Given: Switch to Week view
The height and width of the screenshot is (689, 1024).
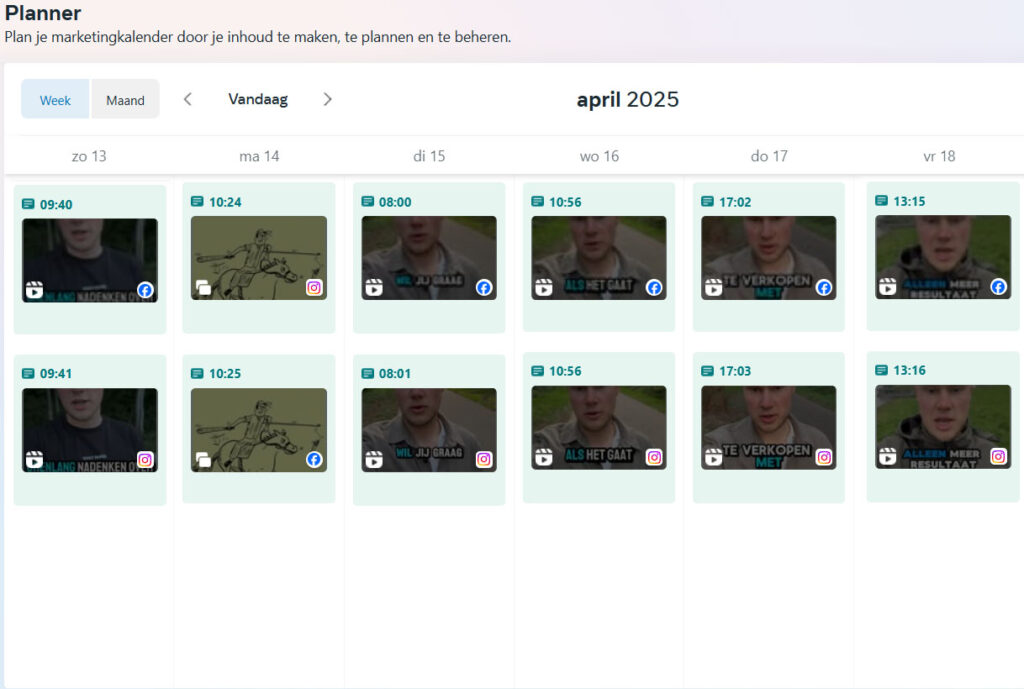Looking at the screenshot, I should point(55,100).
